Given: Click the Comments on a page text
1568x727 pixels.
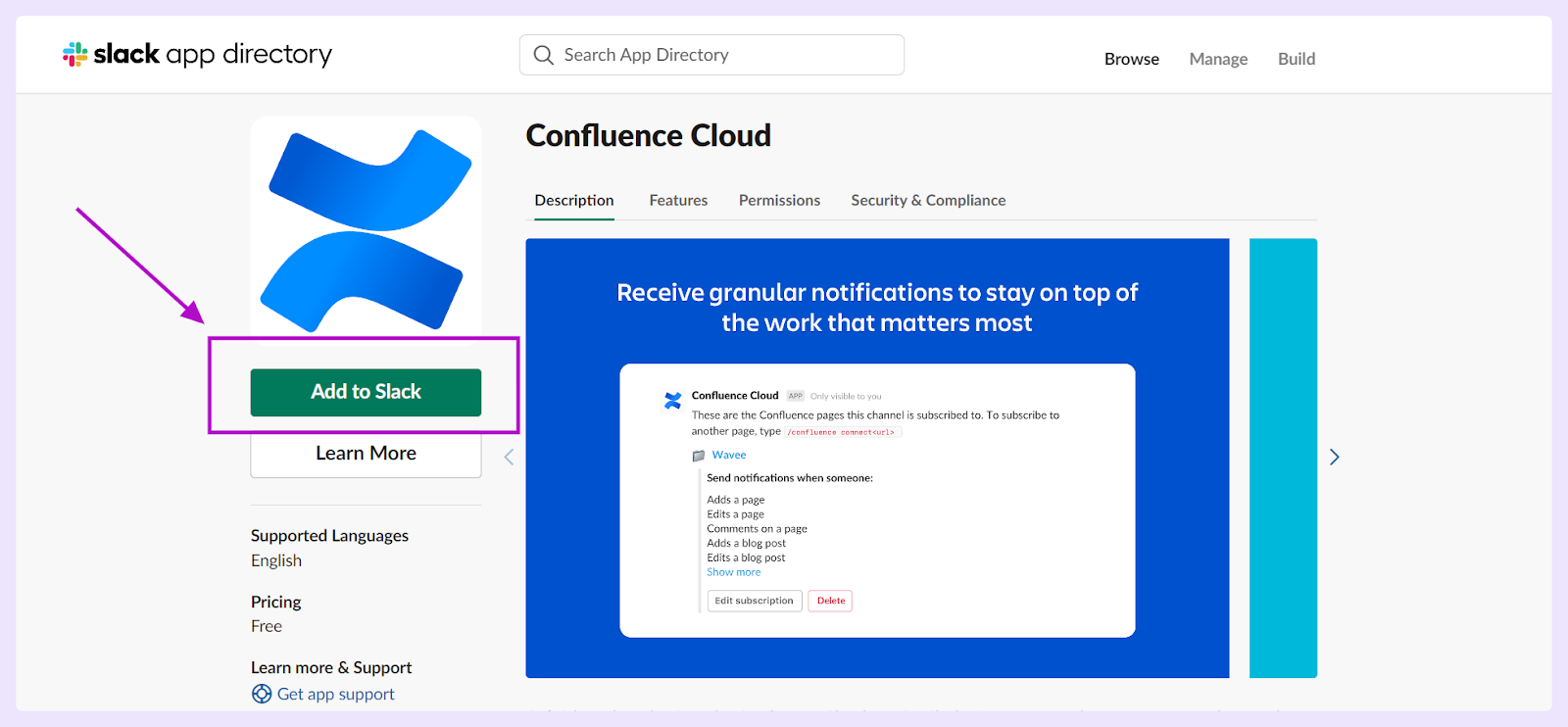Looking at the screenshot, I should (x=757, y=528).
